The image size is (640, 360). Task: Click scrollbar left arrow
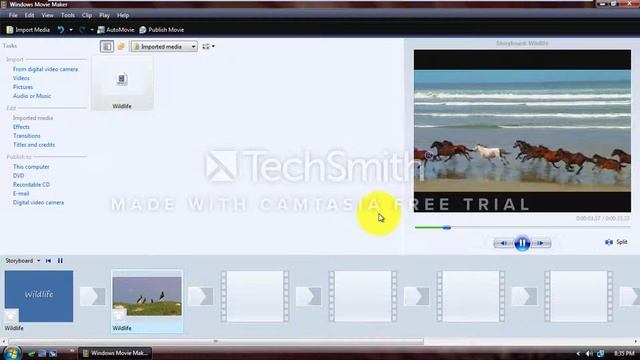[x=4, y=341]
